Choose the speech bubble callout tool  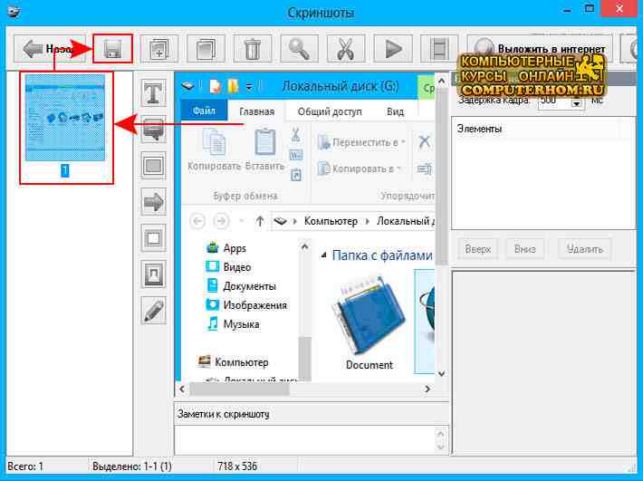click(x=154, y=129)
